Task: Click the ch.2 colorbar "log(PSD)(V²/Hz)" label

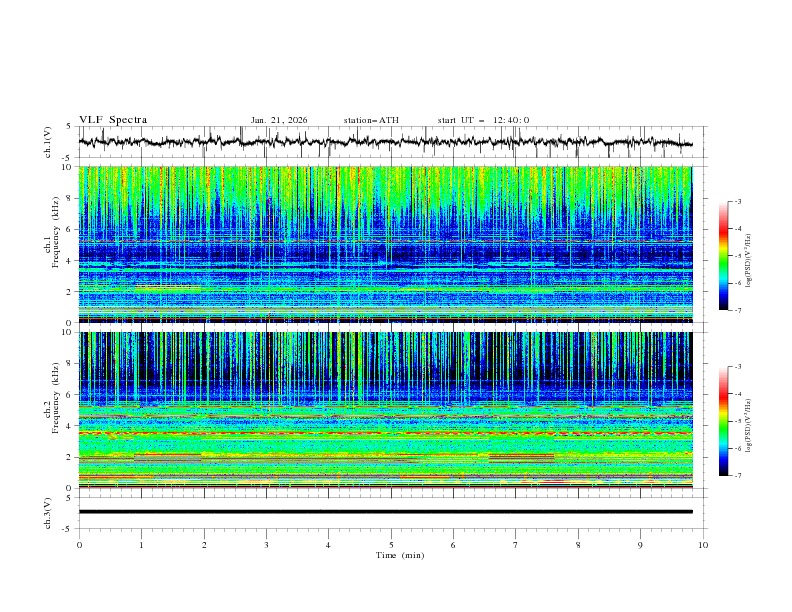Action: pos(749,426)
